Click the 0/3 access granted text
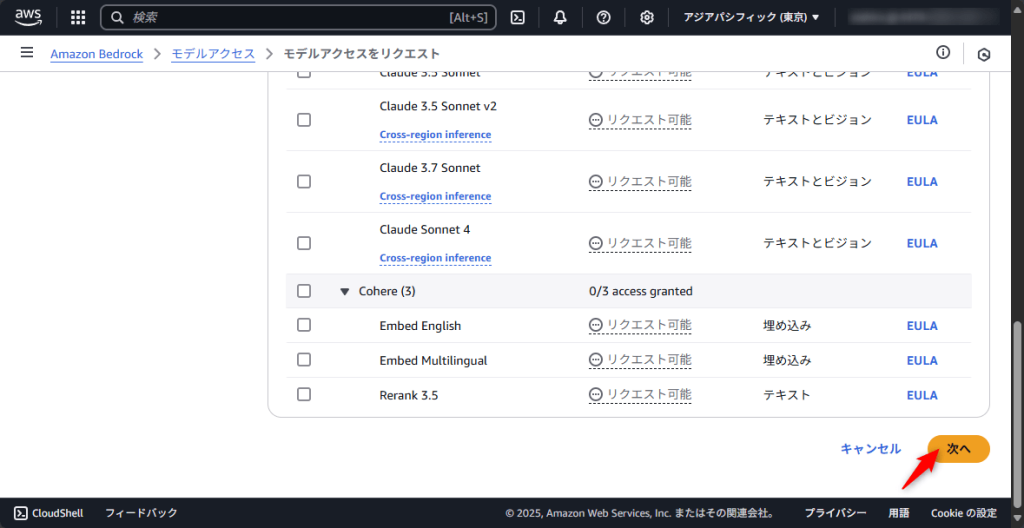Screen dimensions: 1024x528 tap(641, 291)
